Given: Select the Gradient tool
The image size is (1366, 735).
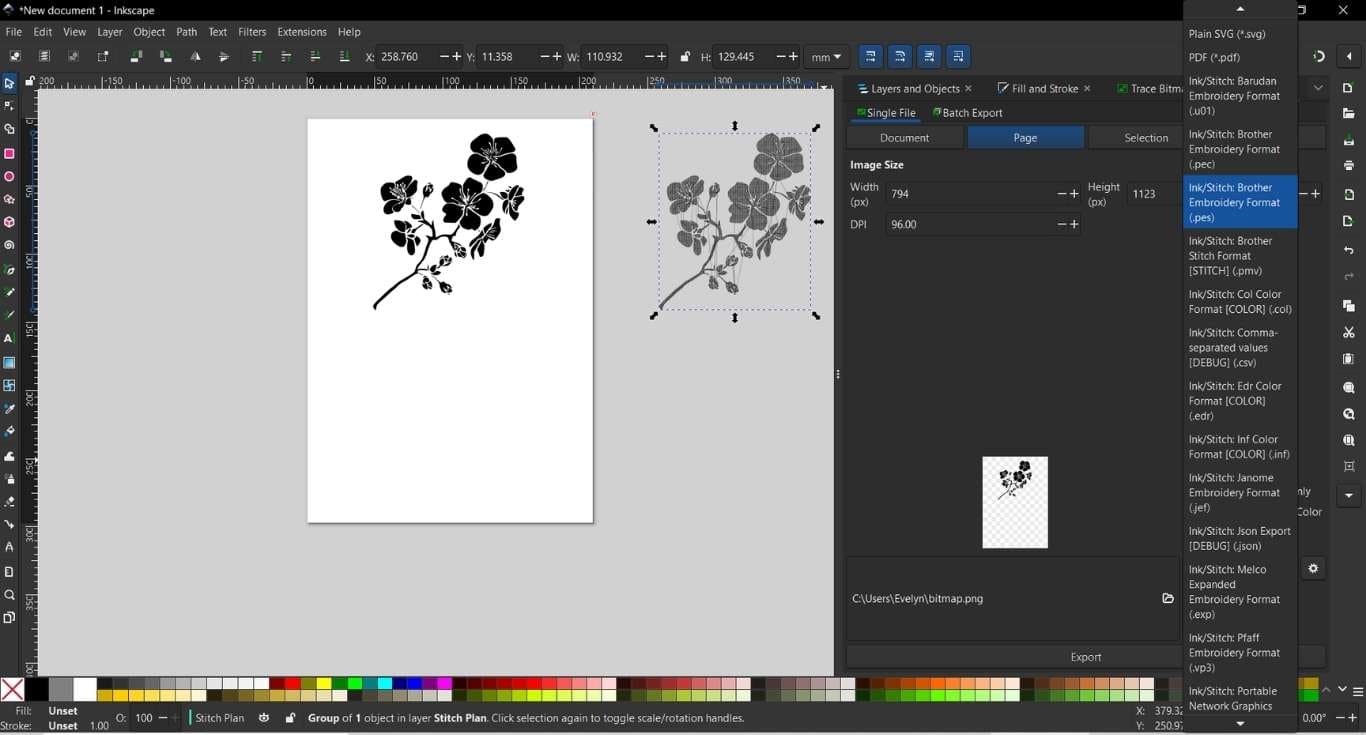Looking at the screenshot, I should coord(9,363).
